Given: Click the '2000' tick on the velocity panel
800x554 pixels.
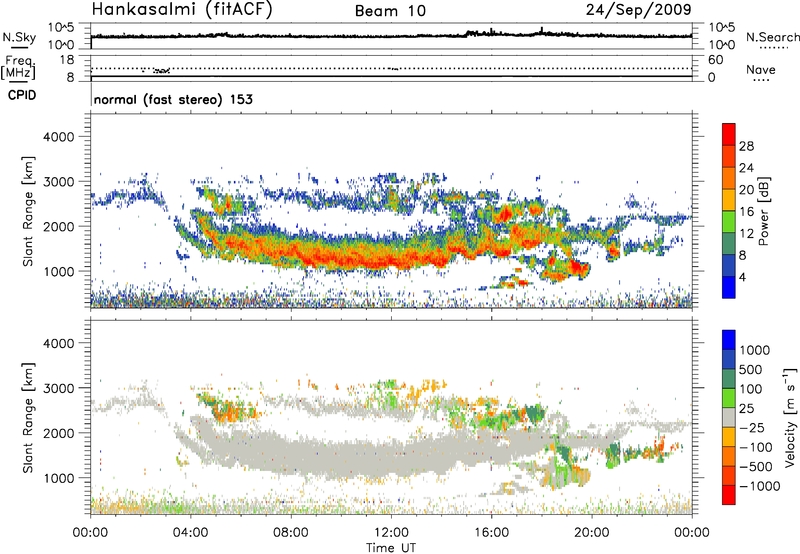Looking at the screenshot, I should point(59,433).
